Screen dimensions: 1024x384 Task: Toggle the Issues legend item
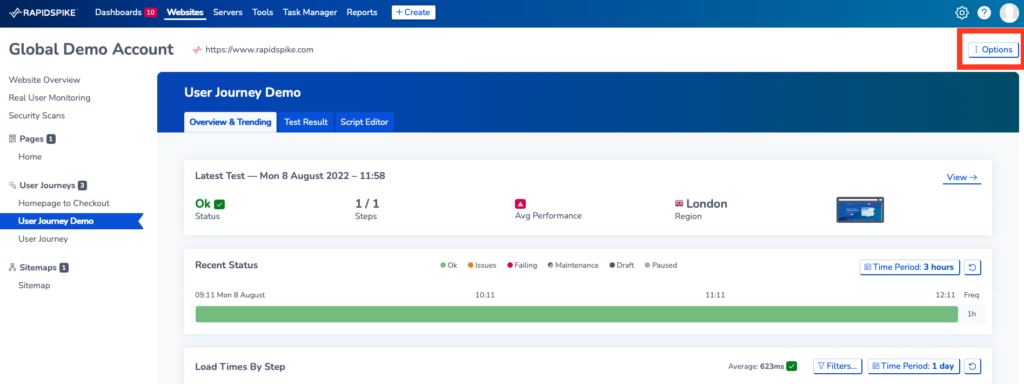pos(482,265)
